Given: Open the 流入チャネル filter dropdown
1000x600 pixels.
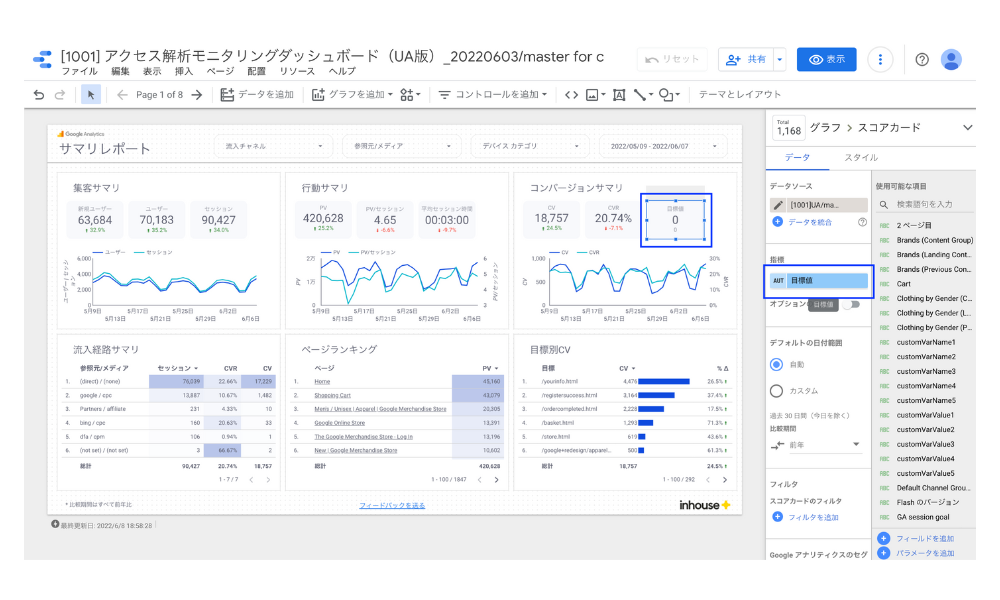Looking at the screenshot, I should (273, 146).
